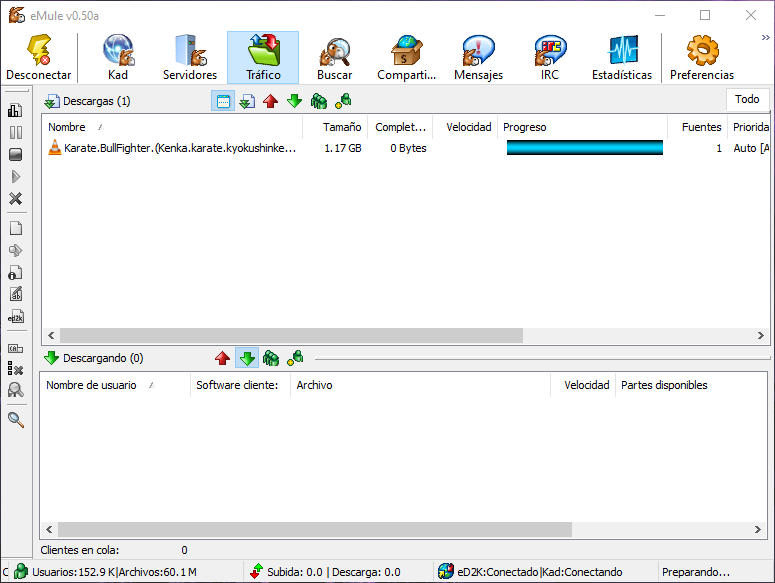
Task: Sort downloads by Priorida column
Action: (749, 127)
